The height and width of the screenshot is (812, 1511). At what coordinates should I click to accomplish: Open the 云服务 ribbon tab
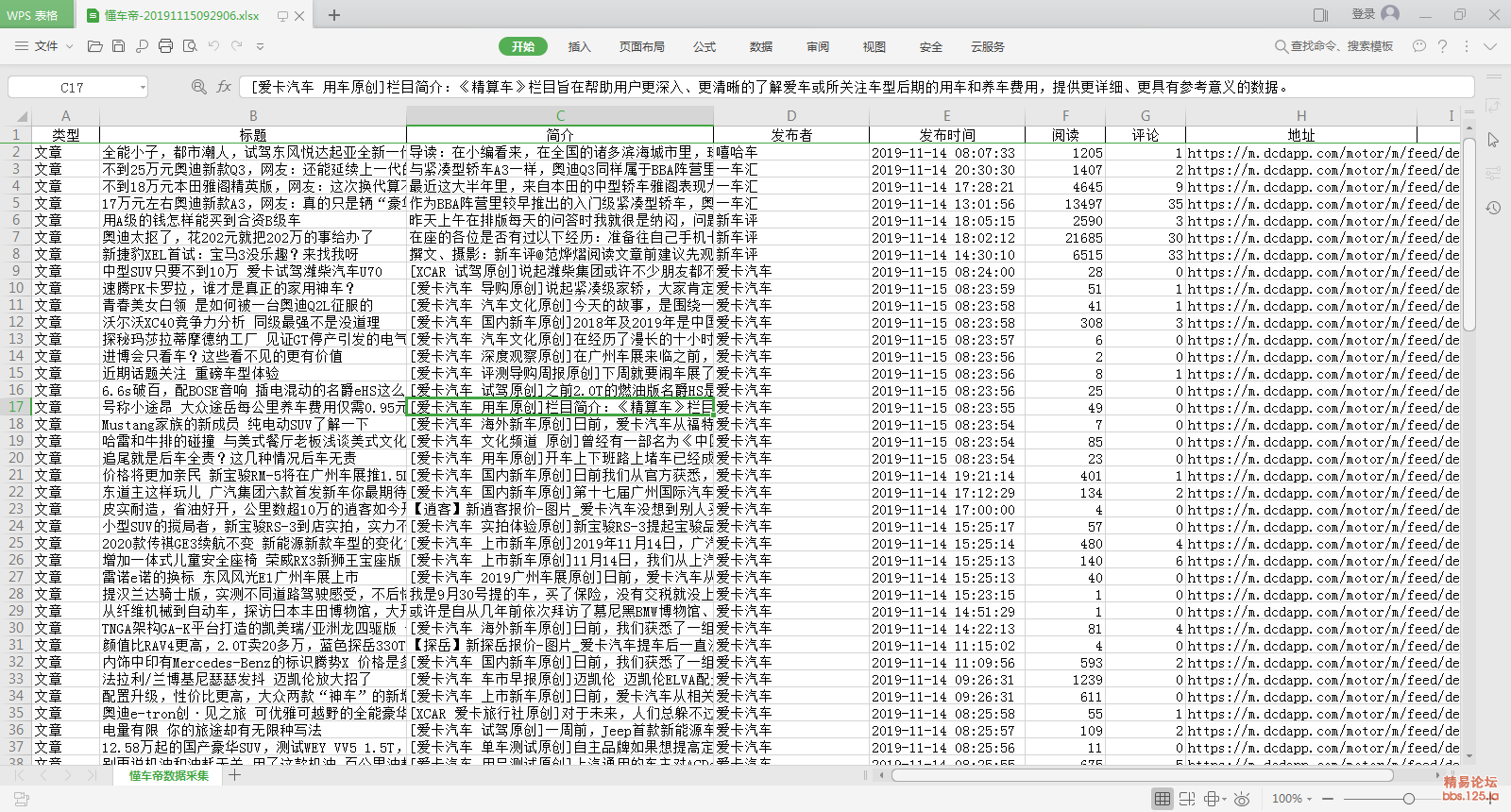[x=988, y=46]
